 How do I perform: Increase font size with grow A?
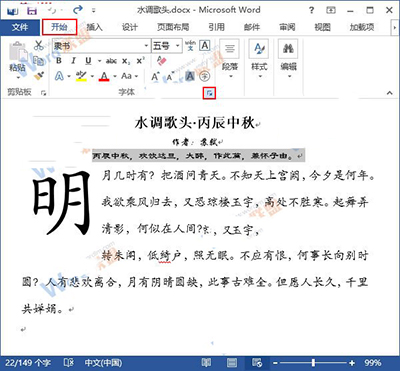point(155,77)
